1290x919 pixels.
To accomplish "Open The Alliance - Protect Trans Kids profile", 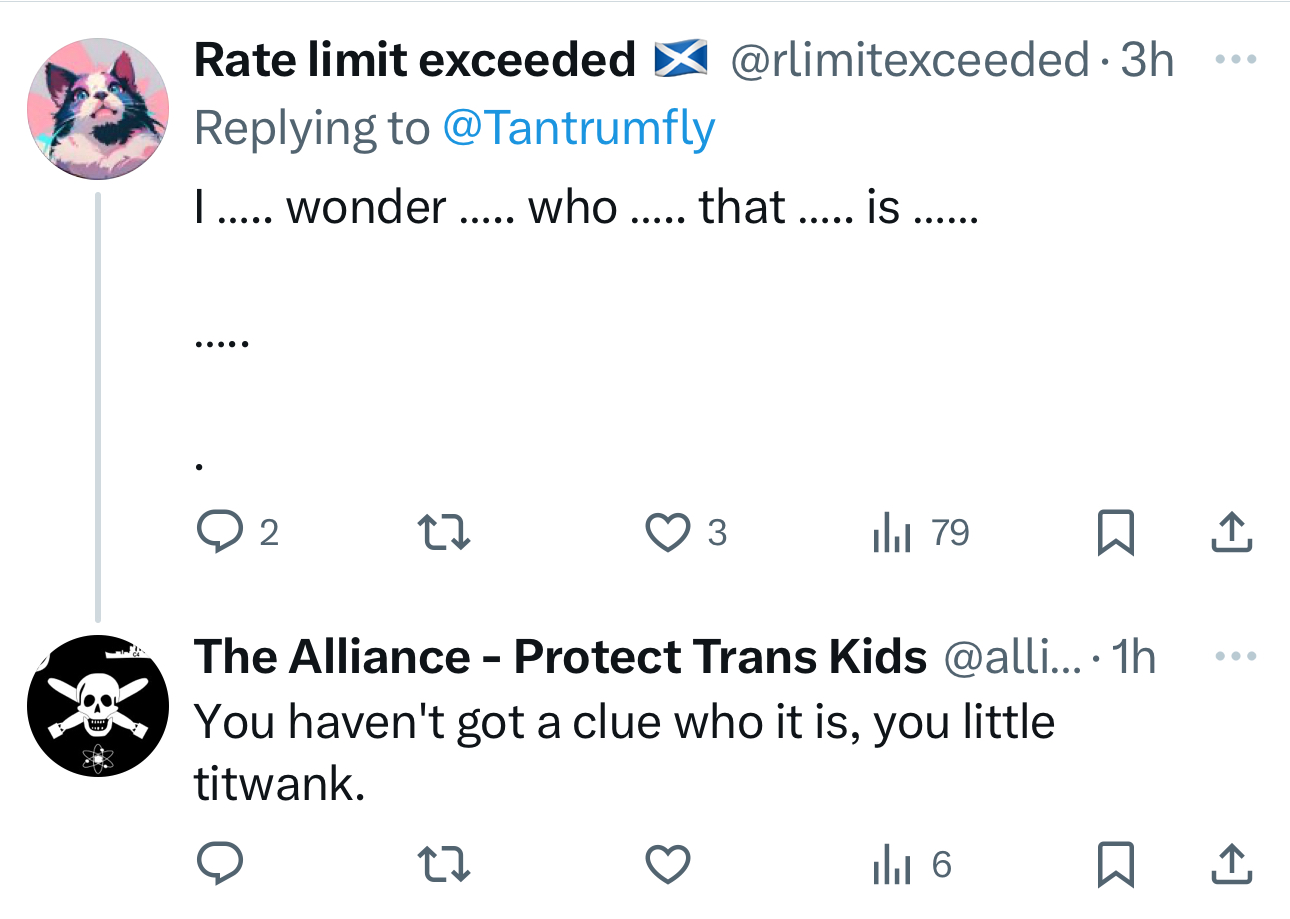I will tap(560, 657).
